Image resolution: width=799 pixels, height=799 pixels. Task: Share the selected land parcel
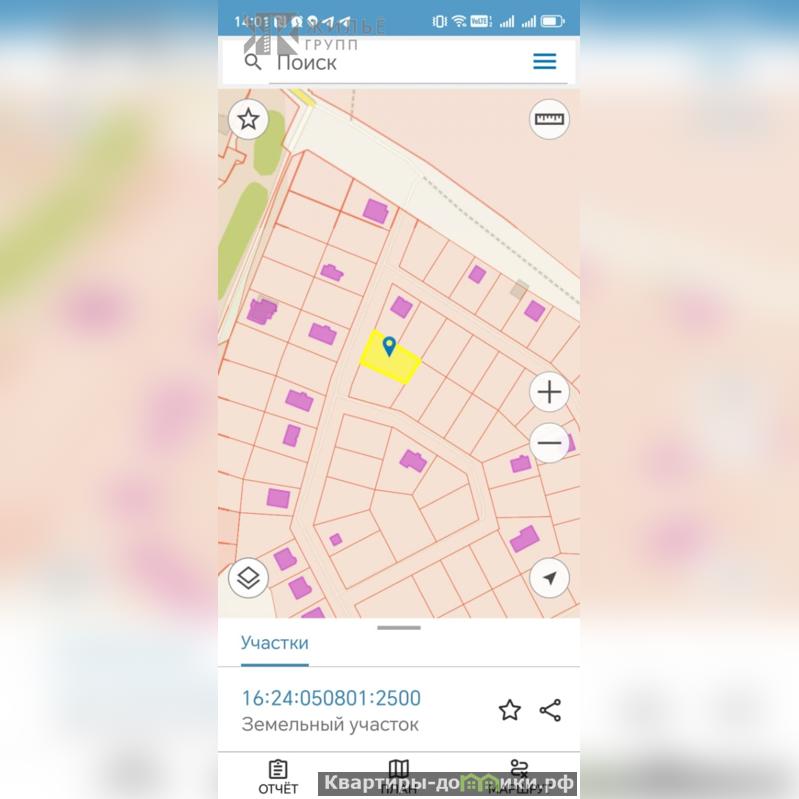point(550,710)
